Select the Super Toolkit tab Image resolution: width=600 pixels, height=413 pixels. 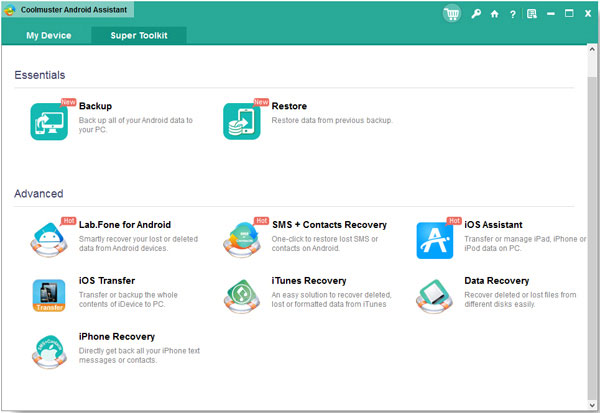pos(139,36)
